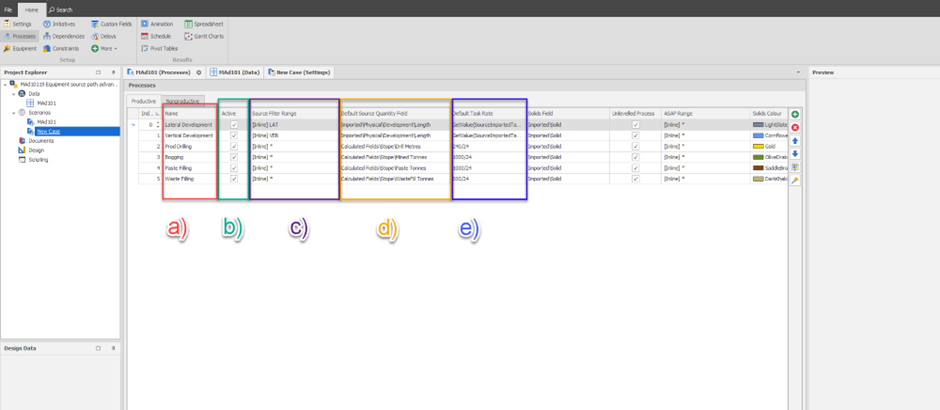The height and width of the screenshot is (410, 940).
Task: Click the Gantt Charts ribbon icon
Action: click(204, 36)
